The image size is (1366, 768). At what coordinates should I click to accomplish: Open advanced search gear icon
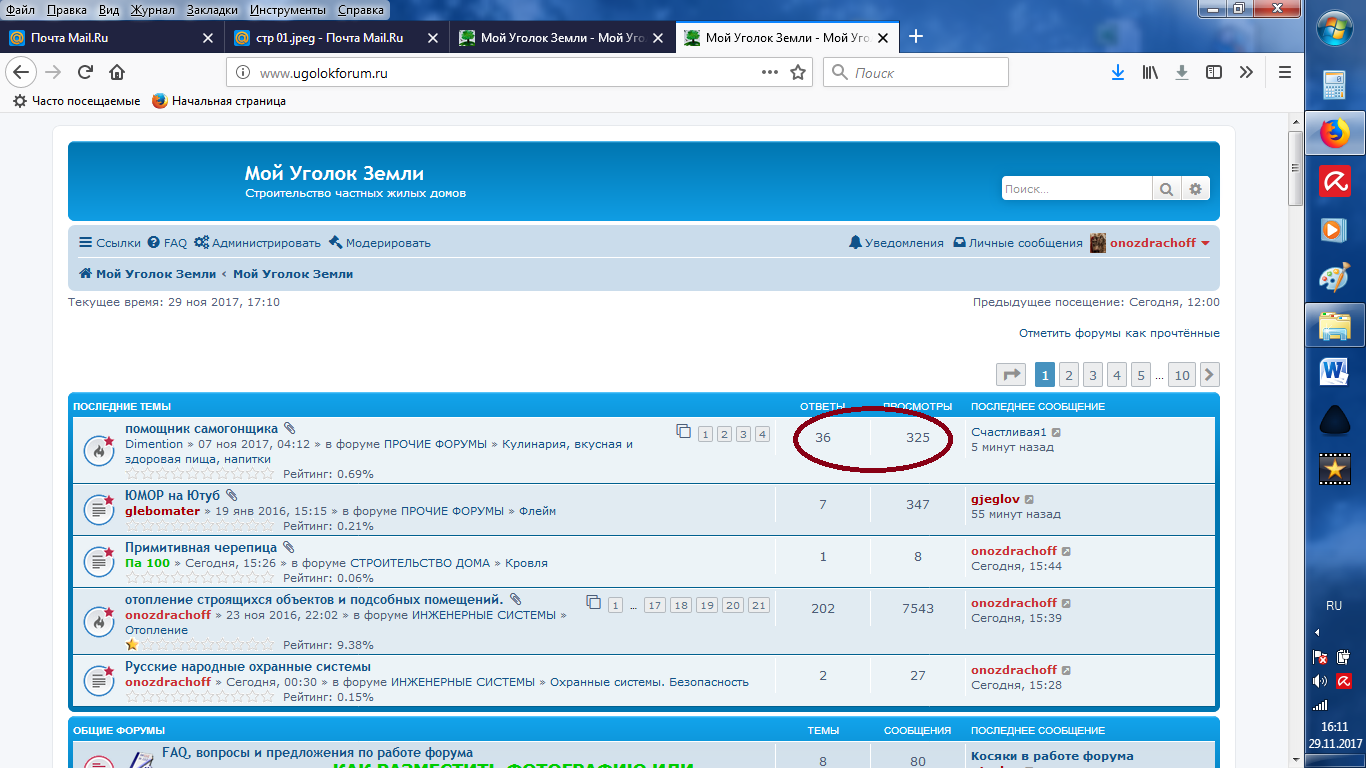coord(1195,189)
